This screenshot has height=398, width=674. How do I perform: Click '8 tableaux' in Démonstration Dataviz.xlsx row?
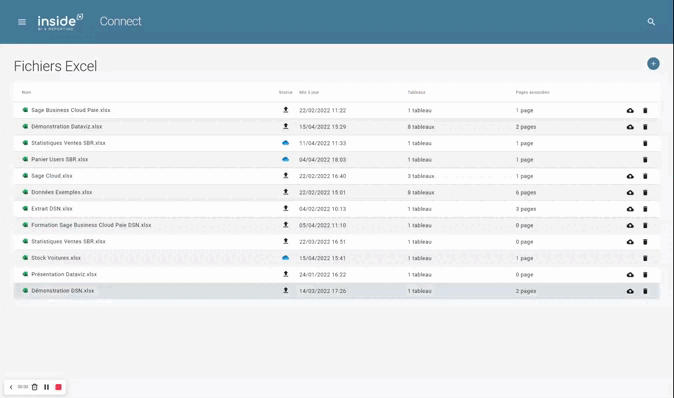pos(421,127)
